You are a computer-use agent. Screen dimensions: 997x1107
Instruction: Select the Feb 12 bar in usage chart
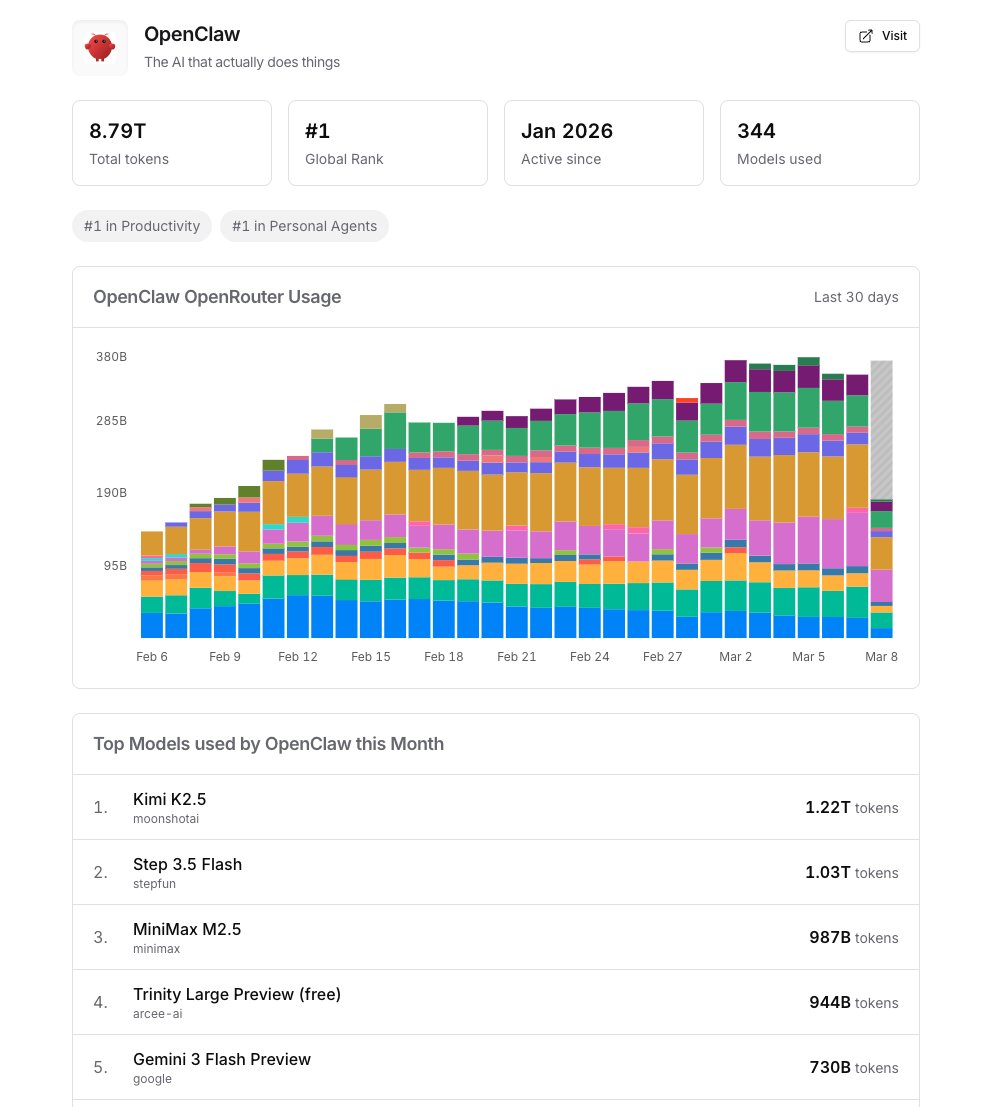[x=298, y=547]
